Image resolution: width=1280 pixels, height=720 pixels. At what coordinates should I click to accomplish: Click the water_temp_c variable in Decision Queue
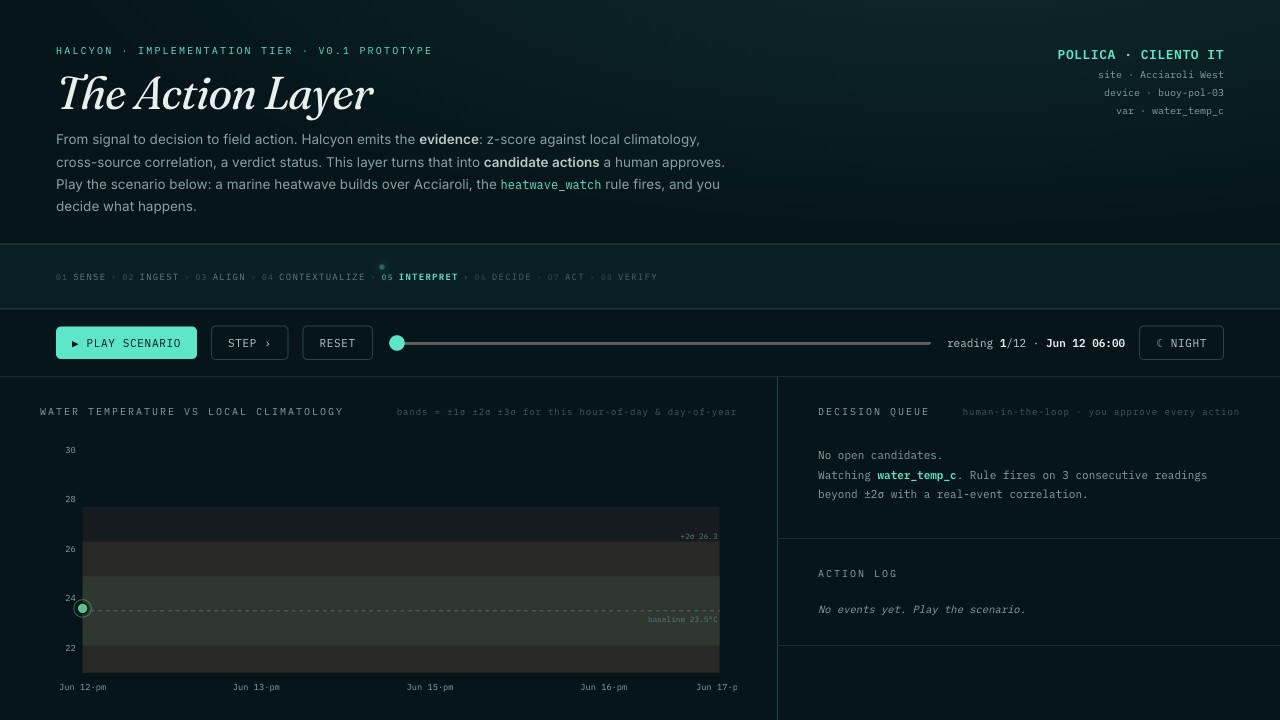pyautogui.click(x=917, y=476)
